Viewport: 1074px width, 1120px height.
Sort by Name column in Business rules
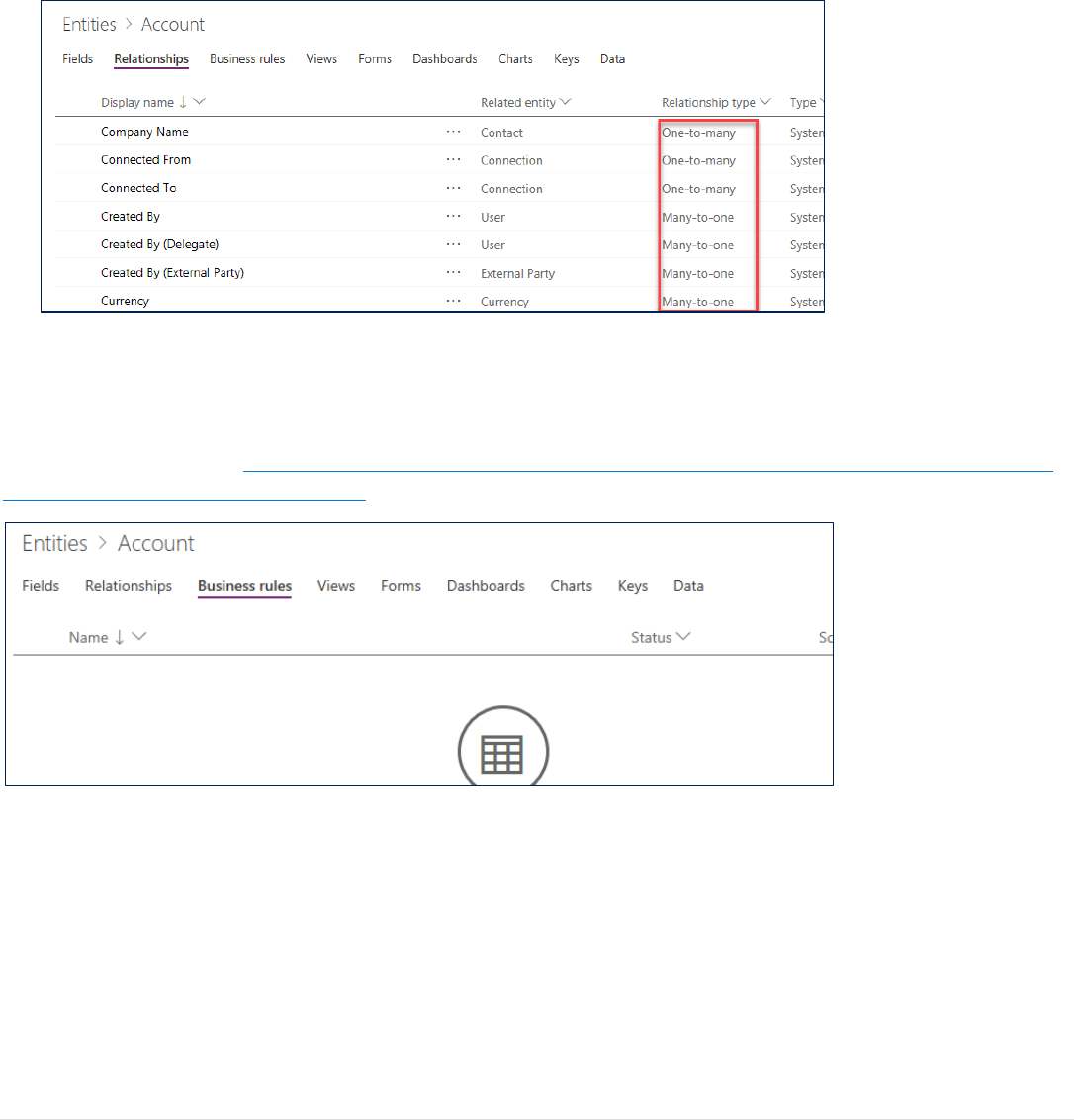[x=89, y=638]
